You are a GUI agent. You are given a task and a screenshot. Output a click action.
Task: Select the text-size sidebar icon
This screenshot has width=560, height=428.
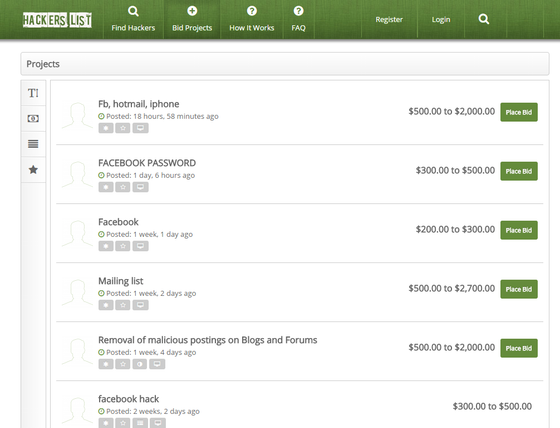pos(33,93)
